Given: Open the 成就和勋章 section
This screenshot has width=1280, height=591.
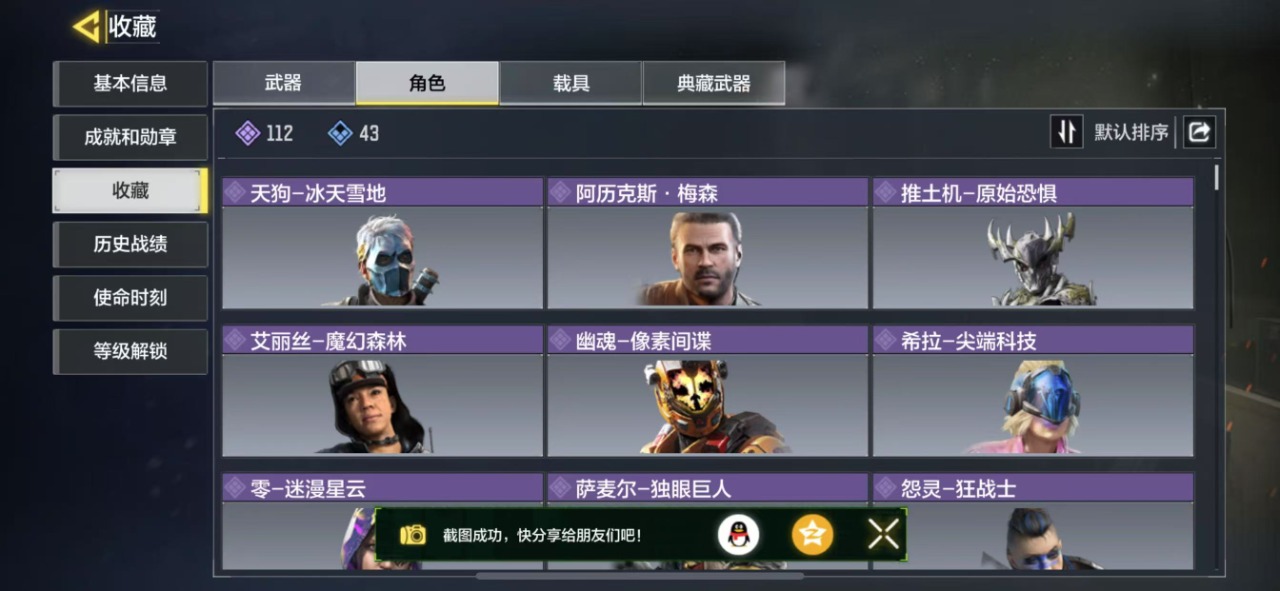Looking at the screenshot, I should pos(130,137).
